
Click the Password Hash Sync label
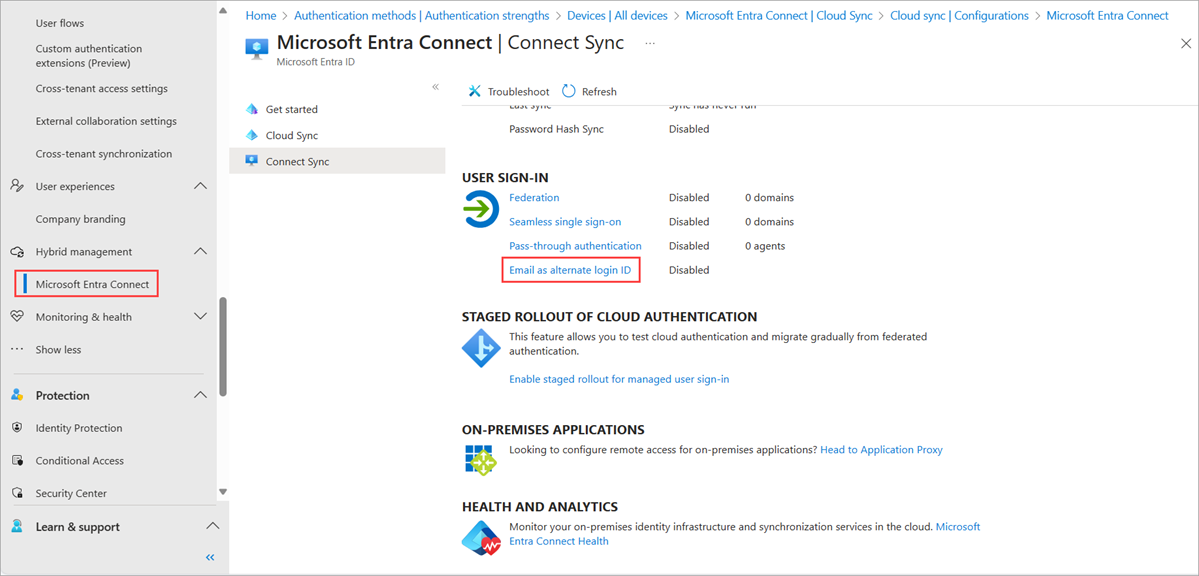(x=557, y=129)
